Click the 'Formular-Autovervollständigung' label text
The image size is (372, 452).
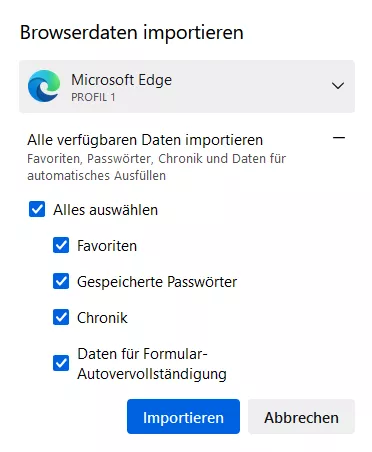point(152,364)
